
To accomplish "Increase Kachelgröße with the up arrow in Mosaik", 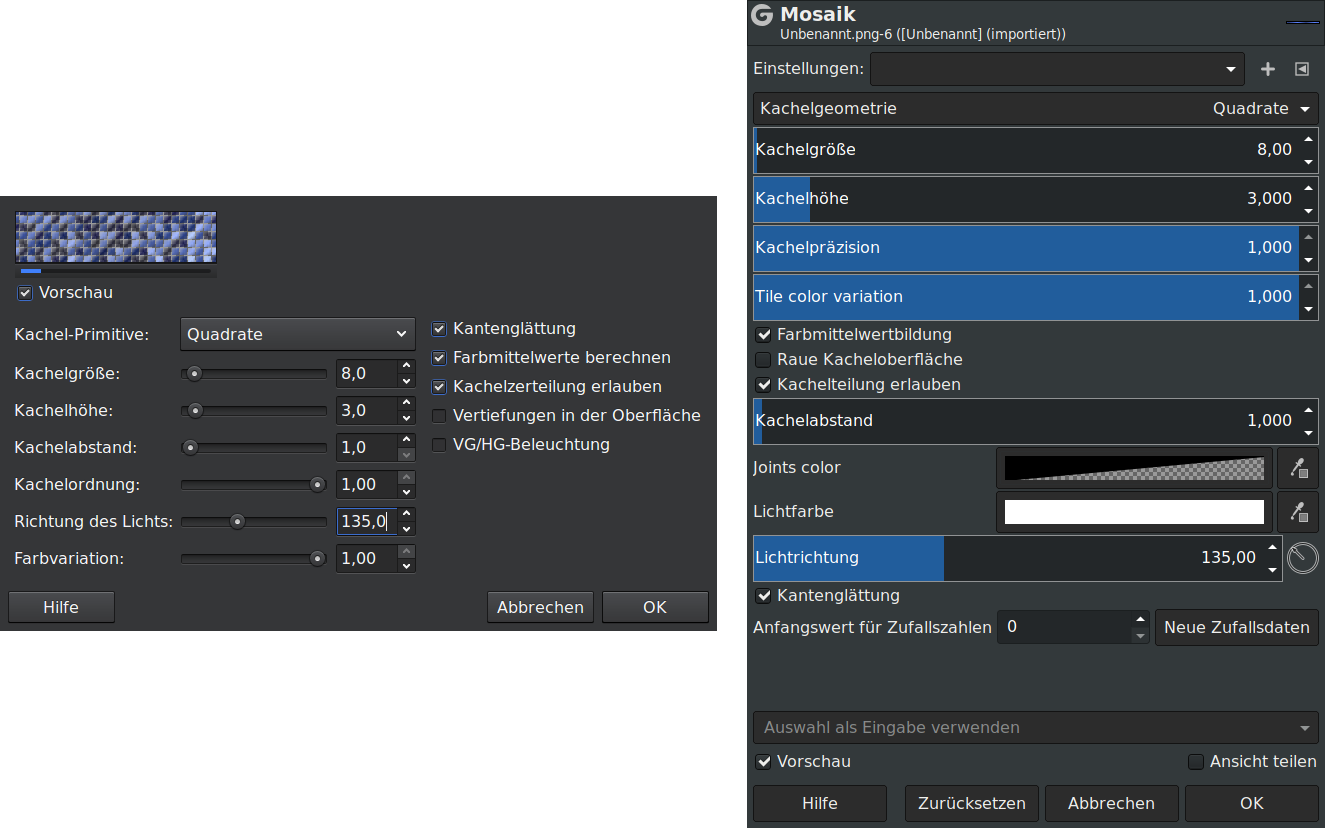I will click(1308, 140).
